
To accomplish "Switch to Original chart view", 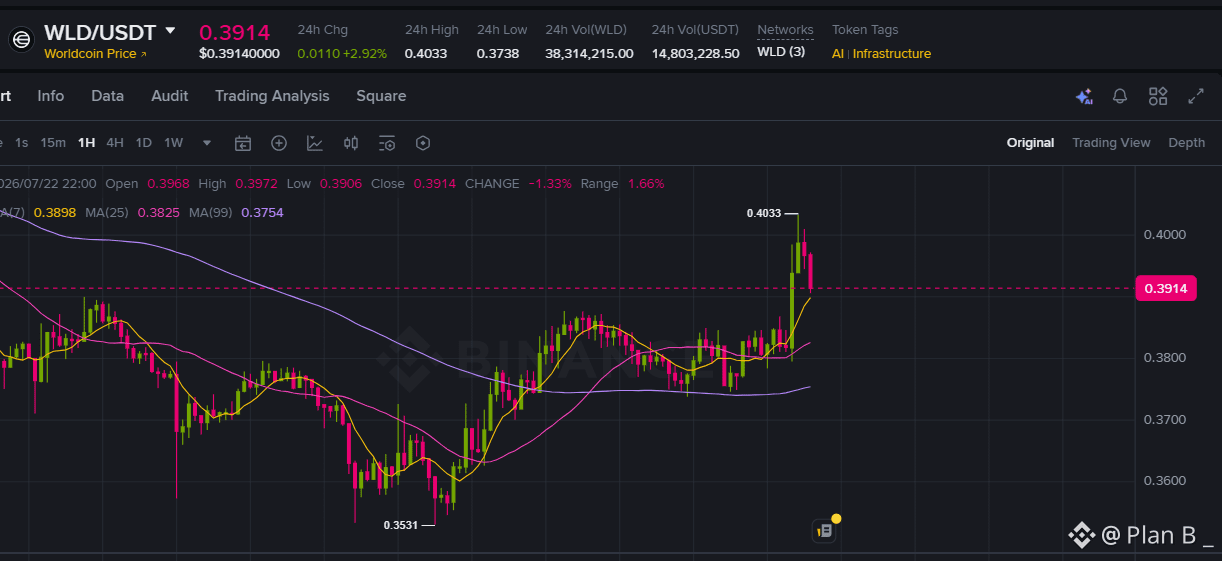I will (x=1030, y=143).
